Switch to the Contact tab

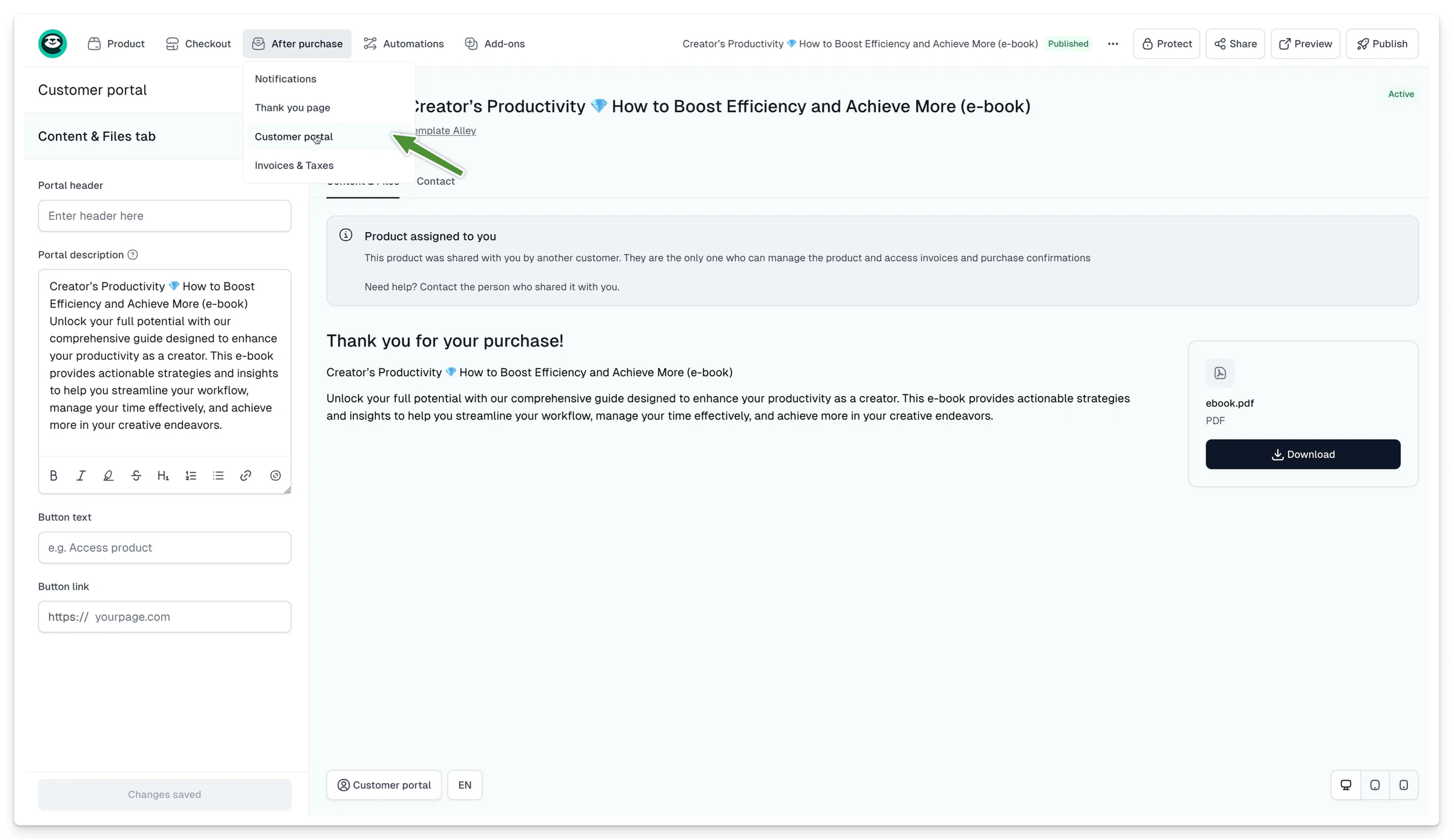436,181
